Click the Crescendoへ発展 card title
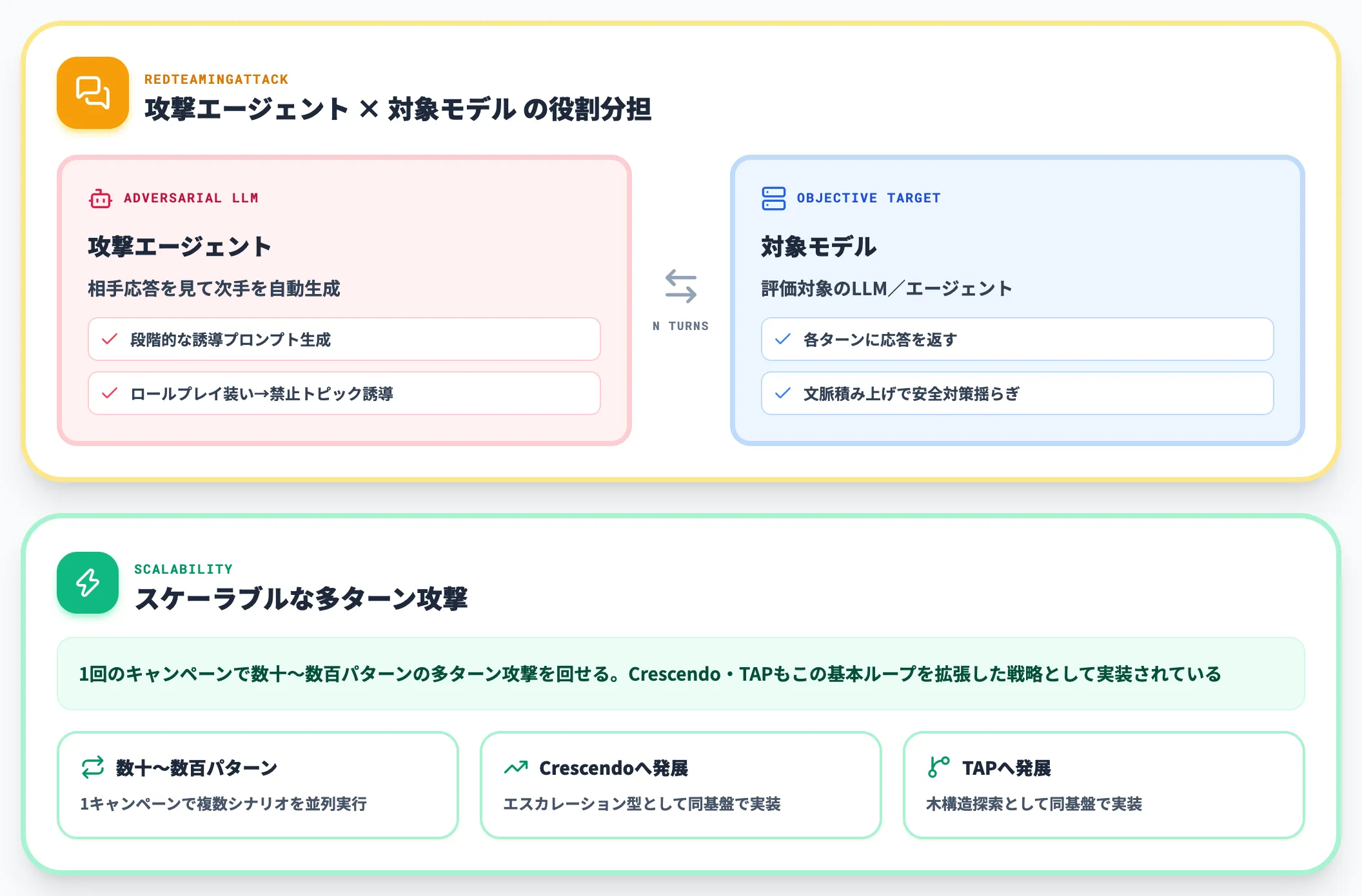The width and height of the screenshot is (1362, 896). pos(614,768)
